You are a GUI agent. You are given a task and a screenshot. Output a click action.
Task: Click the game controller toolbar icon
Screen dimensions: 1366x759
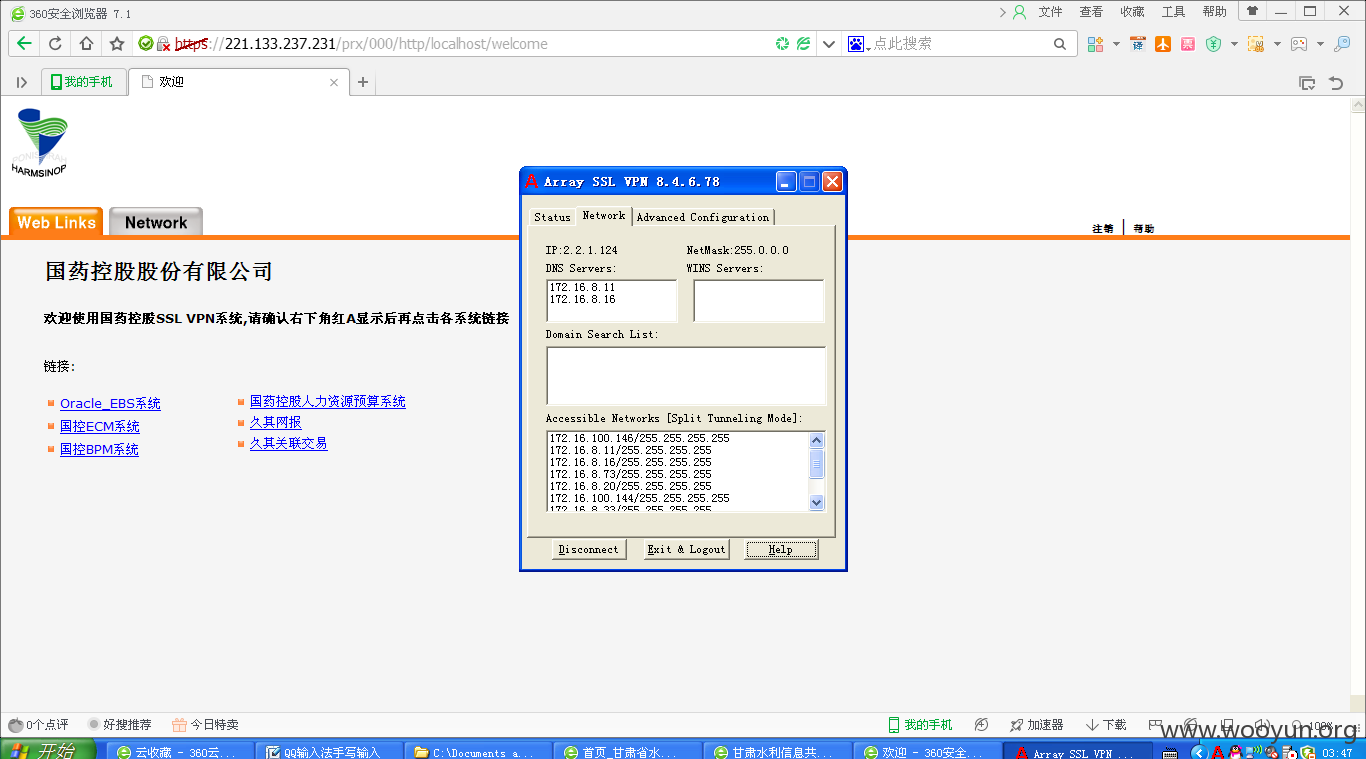point(1299,44)
